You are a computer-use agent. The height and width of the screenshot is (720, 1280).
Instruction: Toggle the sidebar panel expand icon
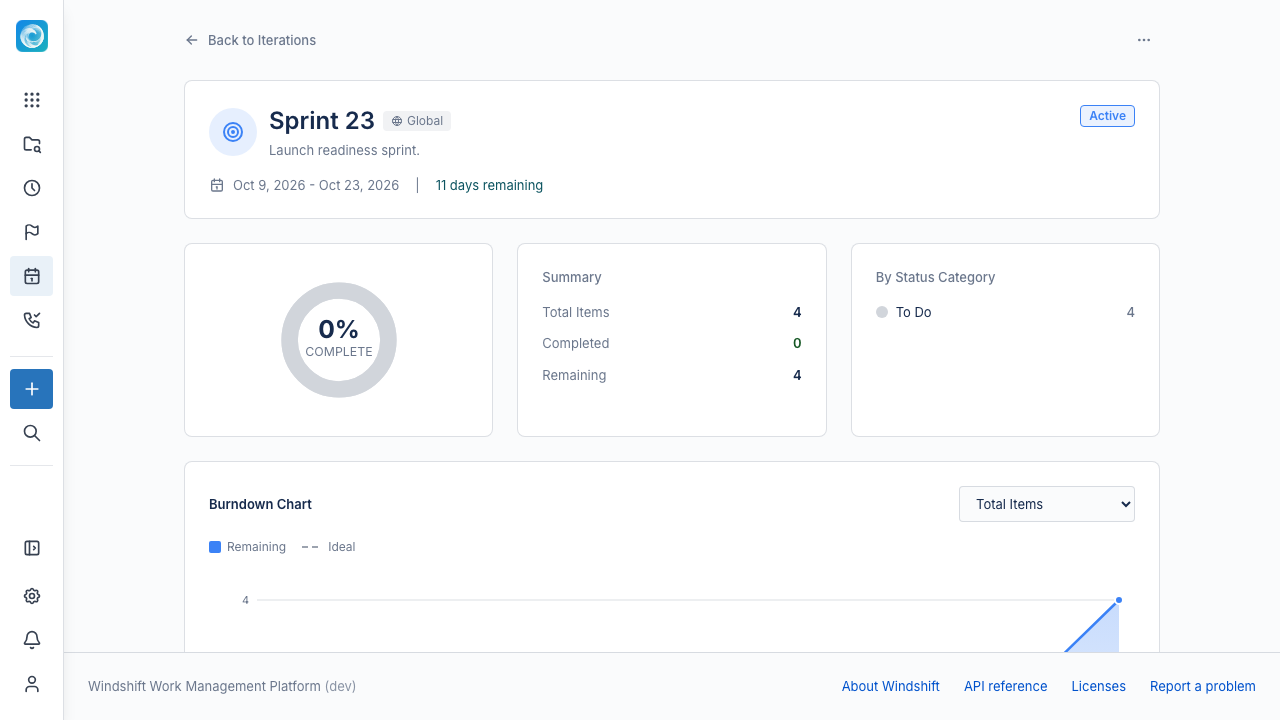tap(32, 548)
